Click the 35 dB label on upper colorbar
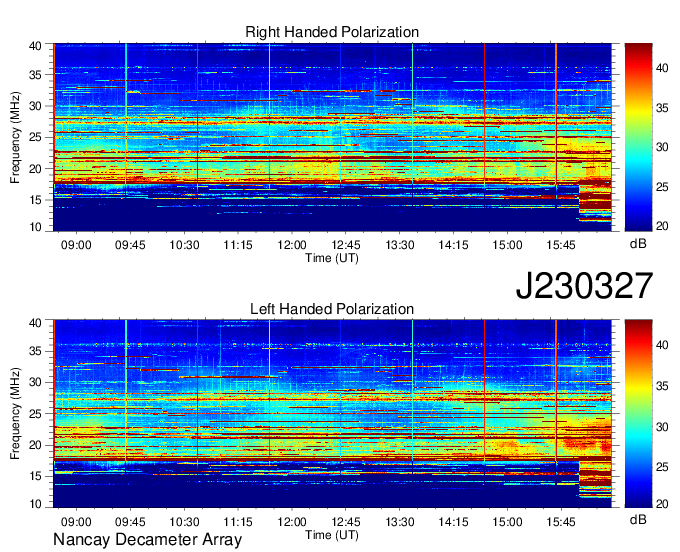 [662, 108]
